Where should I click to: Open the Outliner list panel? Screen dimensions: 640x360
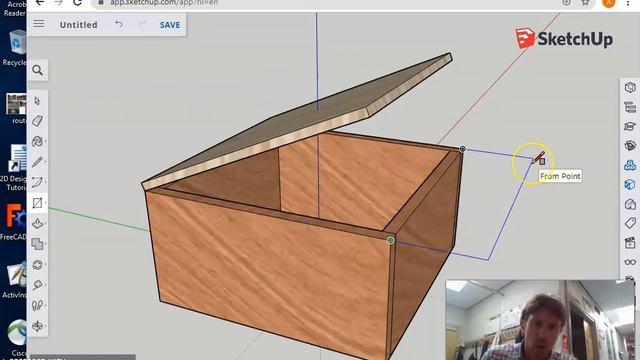630,107
